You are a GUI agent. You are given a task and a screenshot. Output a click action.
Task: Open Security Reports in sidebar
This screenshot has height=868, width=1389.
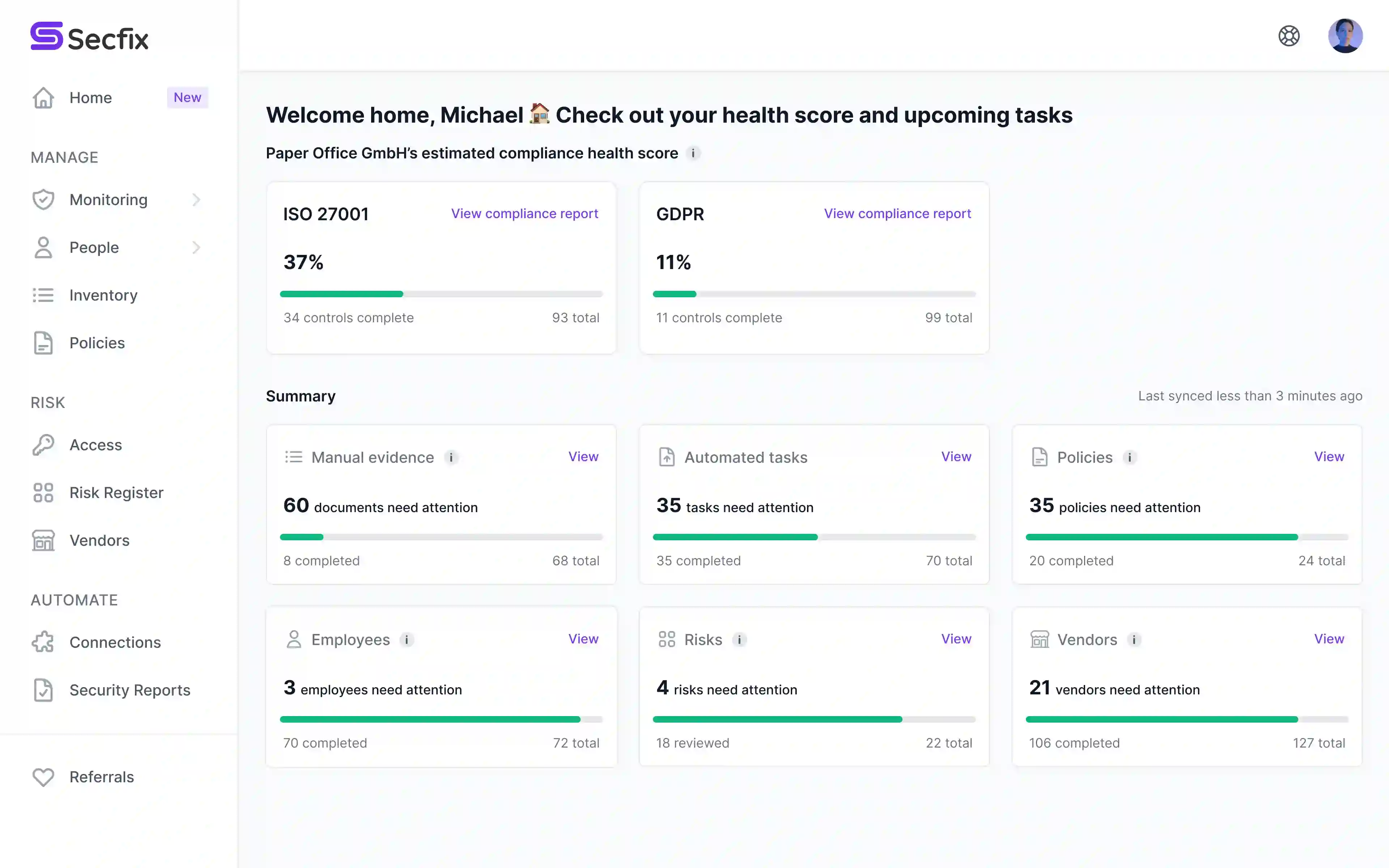130,690
